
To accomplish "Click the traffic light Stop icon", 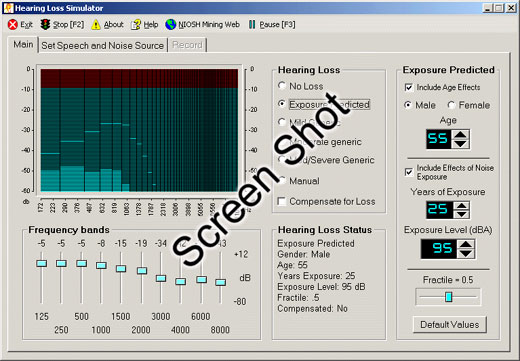I will point(45,24).
